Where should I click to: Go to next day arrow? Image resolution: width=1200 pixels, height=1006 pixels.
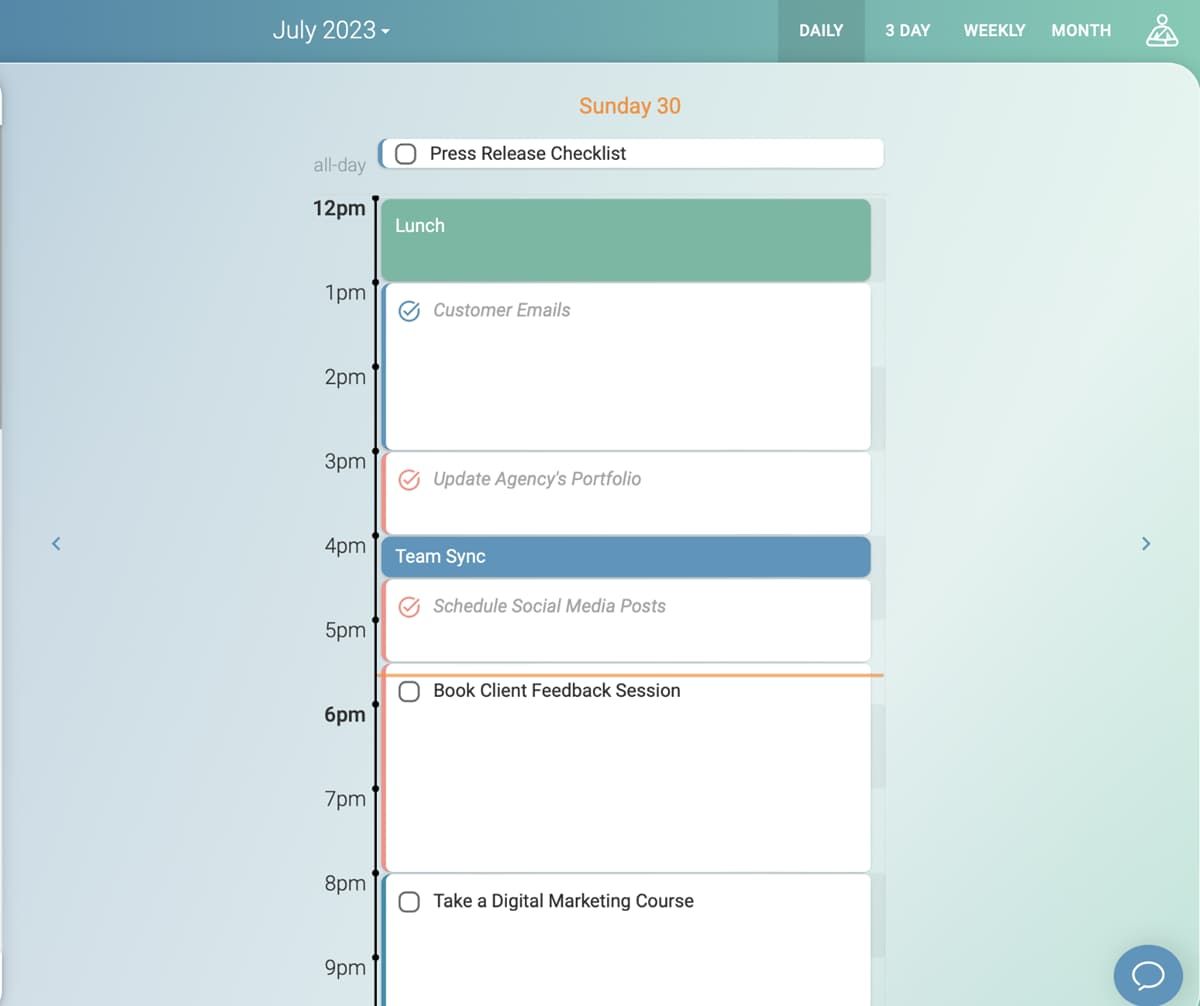(x=1146, y=544)
